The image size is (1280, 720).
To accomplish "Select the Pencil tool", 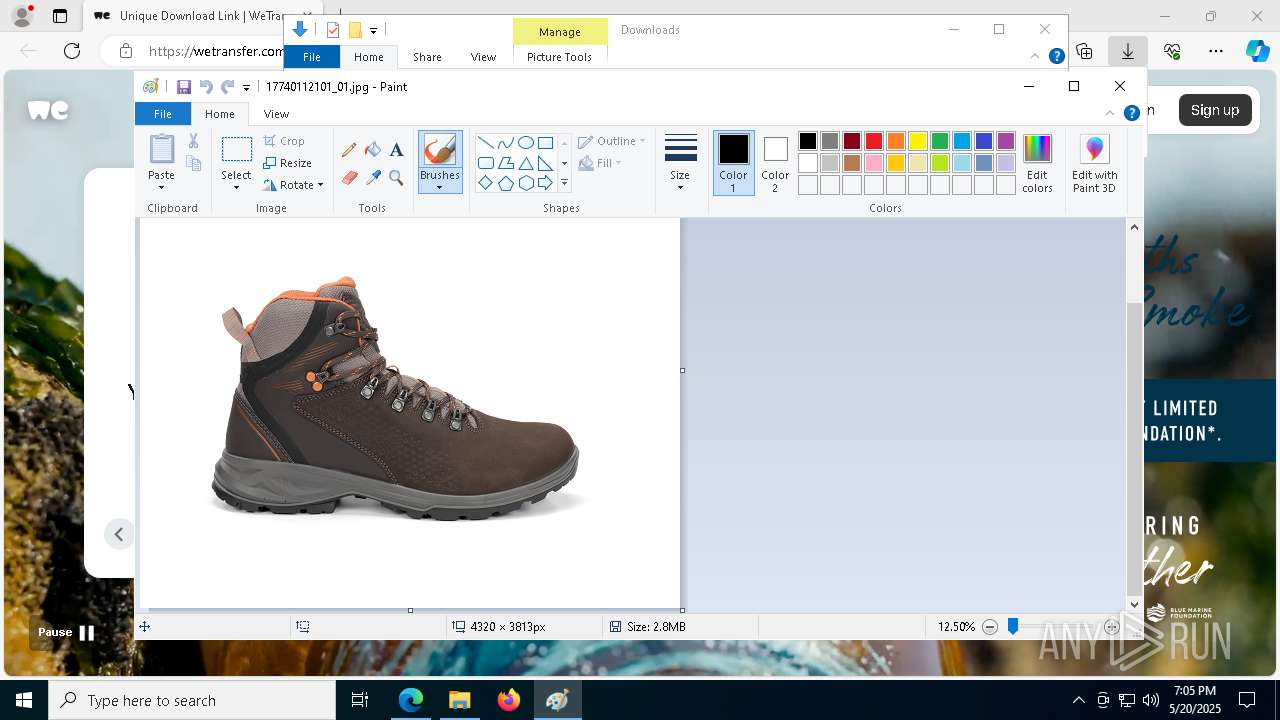I will pyautogui.click(x=349, y=150).
